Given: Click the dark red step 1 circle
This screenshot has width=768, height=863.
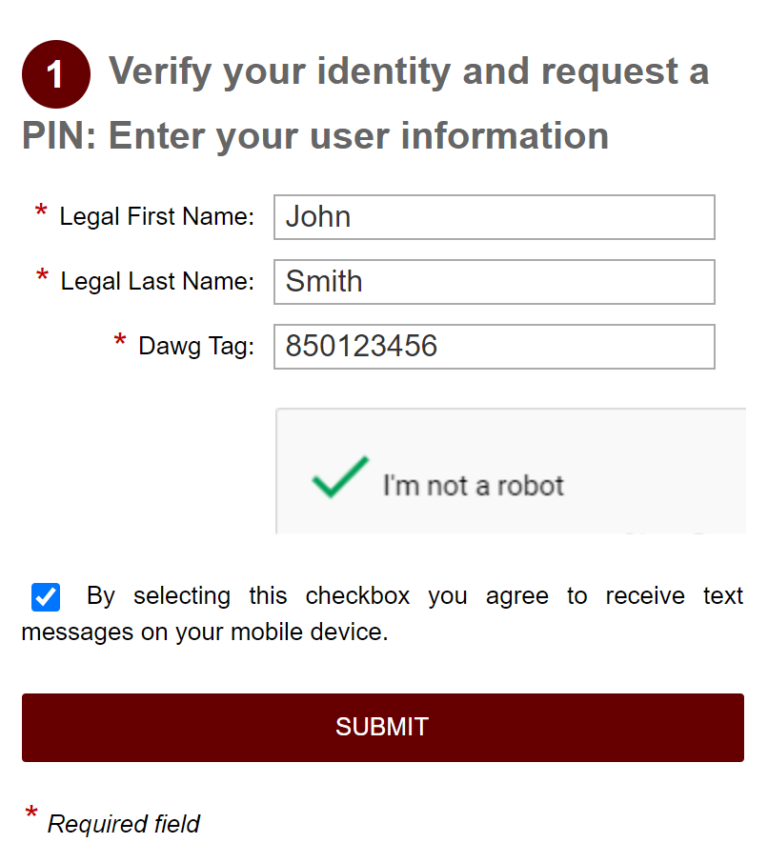Looking at the screenshot, I should pyautogui.click(x=55, y=73).
